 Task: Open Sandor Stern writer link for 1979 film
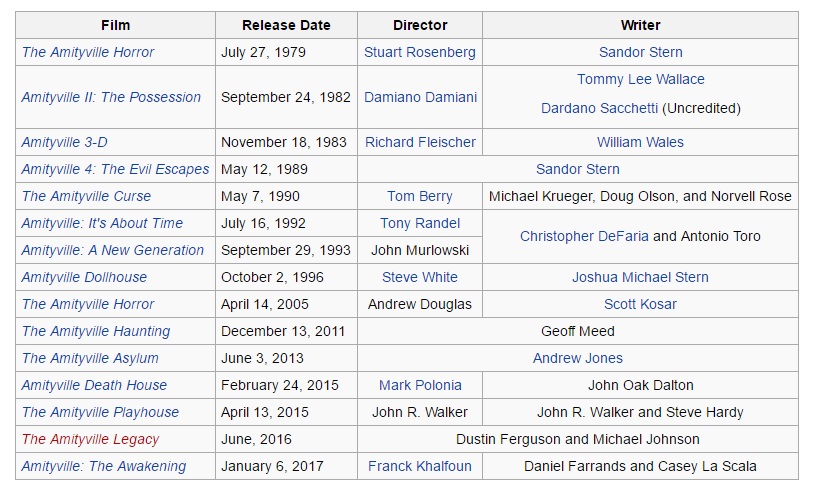pyautogui.click(x=641, y=52)
